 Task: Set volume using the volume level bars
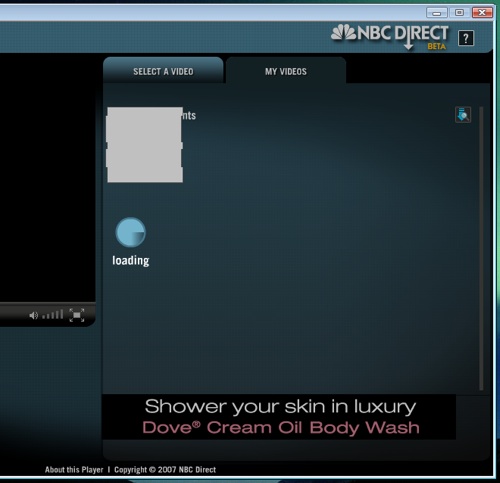[53, 314]
